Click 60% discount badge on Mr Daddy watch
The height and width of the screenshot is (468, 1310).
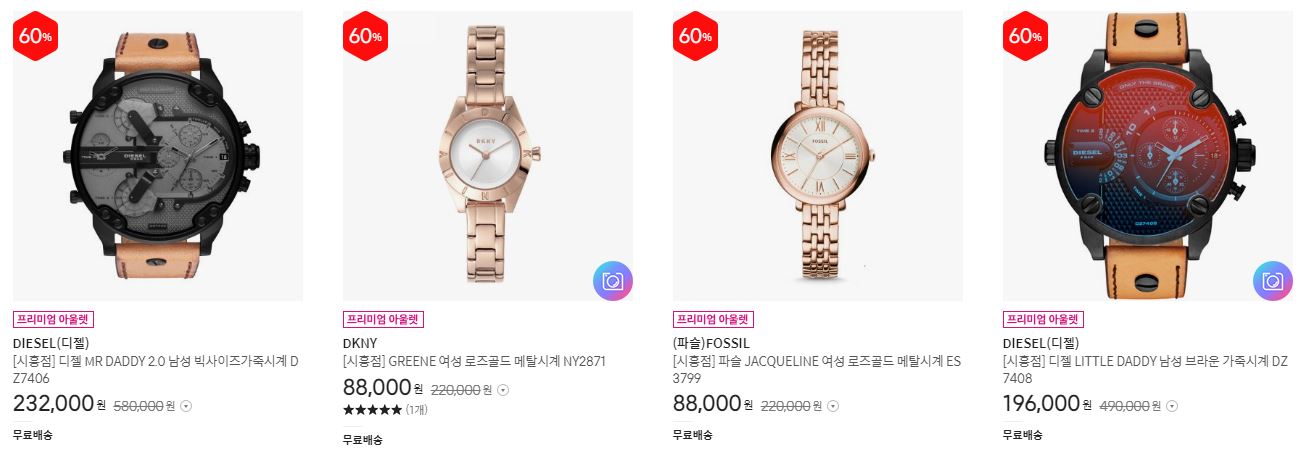(35, 36)
